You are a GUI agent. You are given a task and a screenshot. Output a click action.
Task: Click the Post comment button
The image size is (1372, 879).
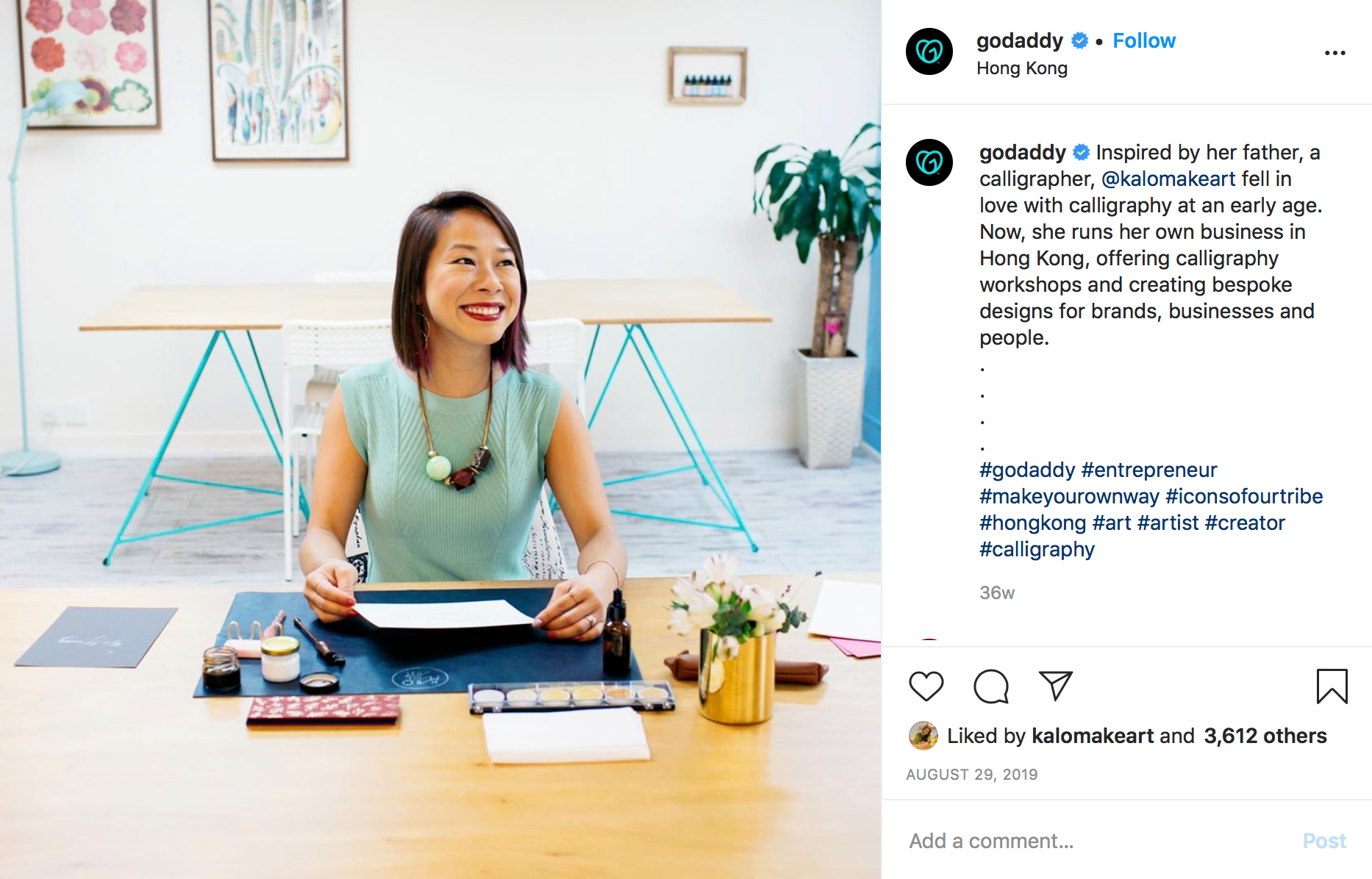pos(1324,841)
